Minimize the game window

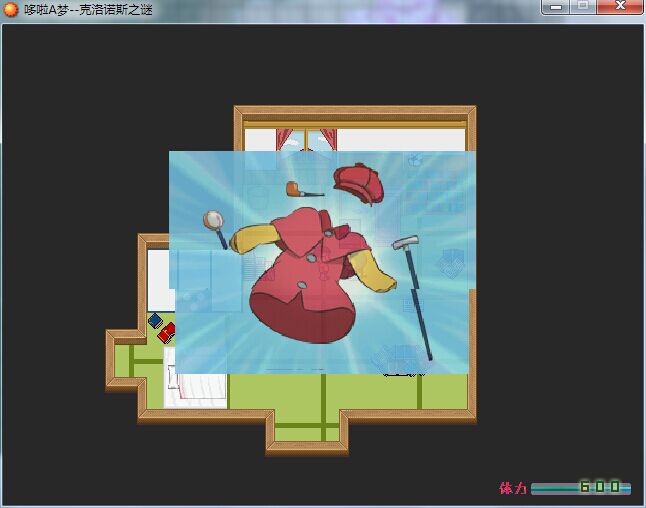(x=555, y=7)
